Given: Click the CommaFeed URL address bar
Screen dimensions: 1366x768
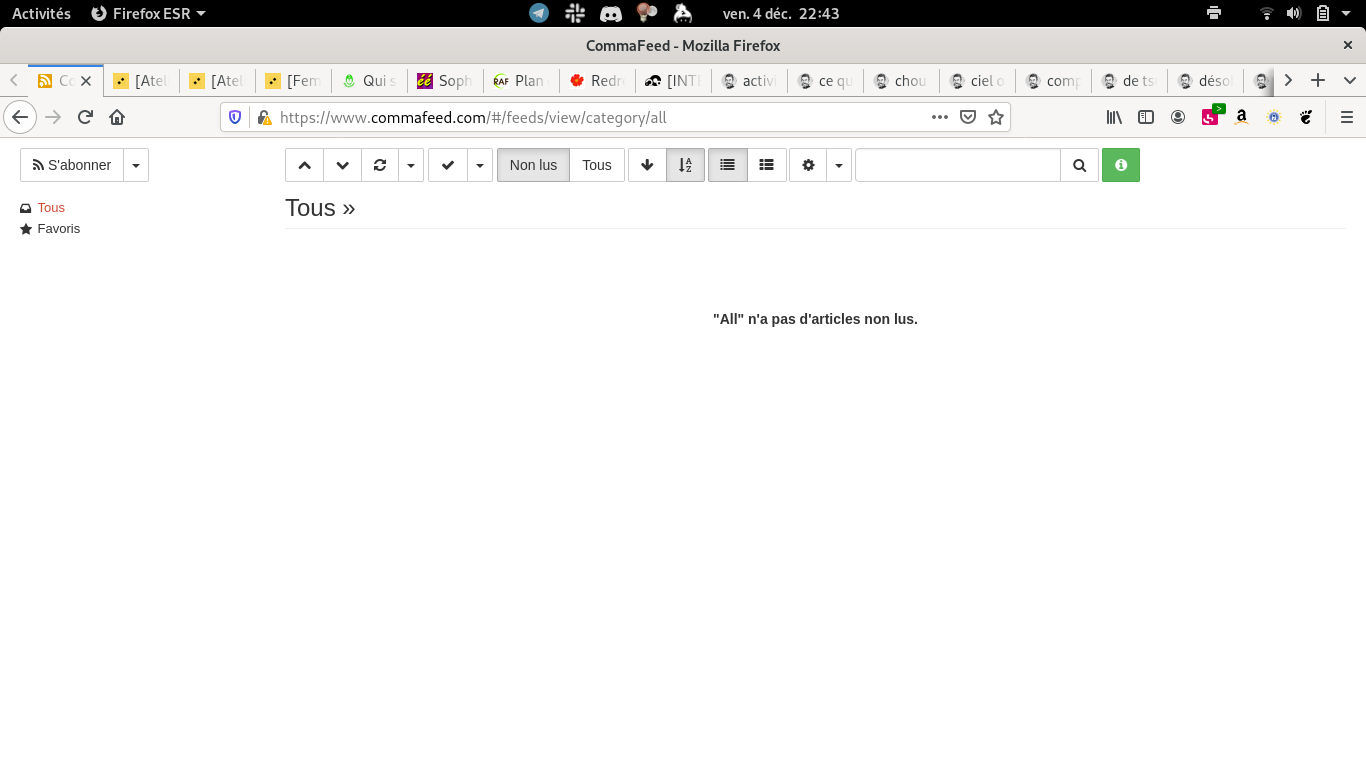Looking at the screenshot, I should pos(598,117).
